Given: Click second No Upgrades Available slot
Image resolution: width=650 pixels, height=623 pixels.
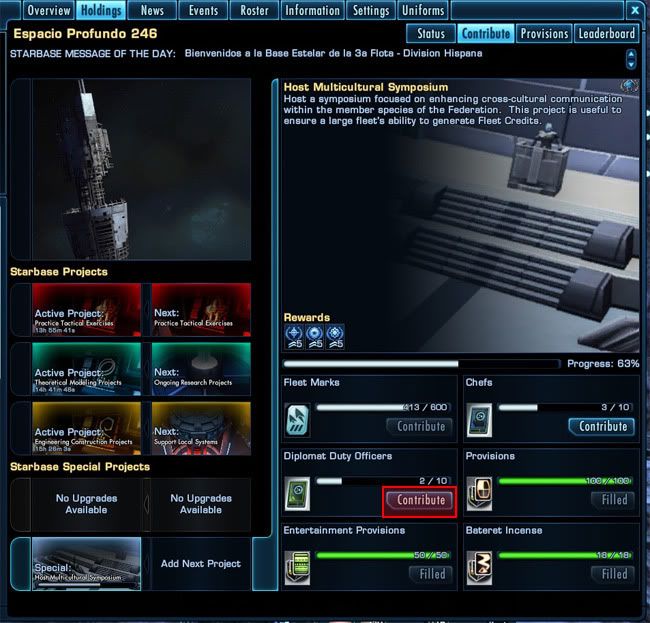Looking at the screenshot, I should [201, 504].
